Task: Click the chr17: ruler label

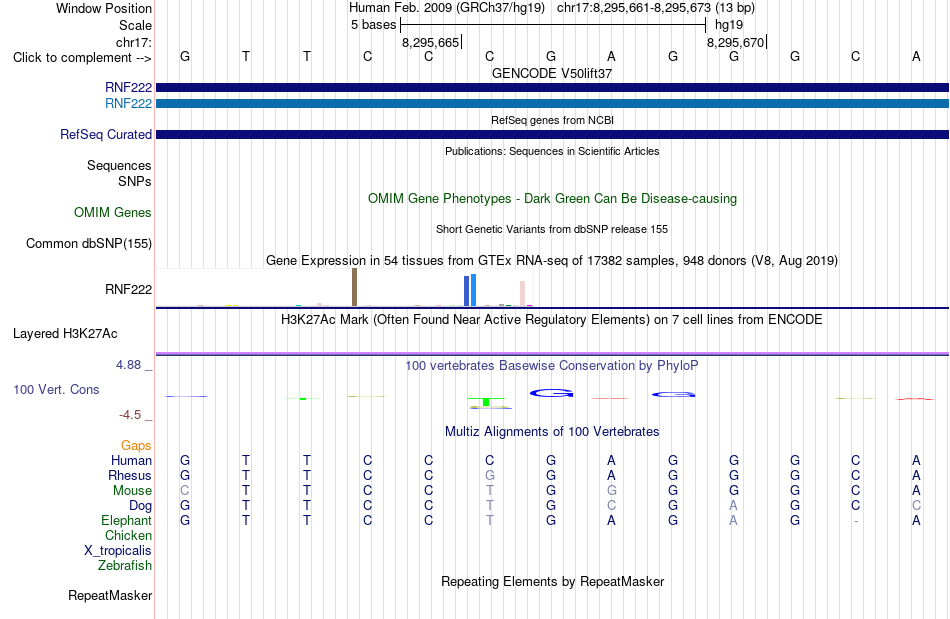Action: tap(133, 42)
